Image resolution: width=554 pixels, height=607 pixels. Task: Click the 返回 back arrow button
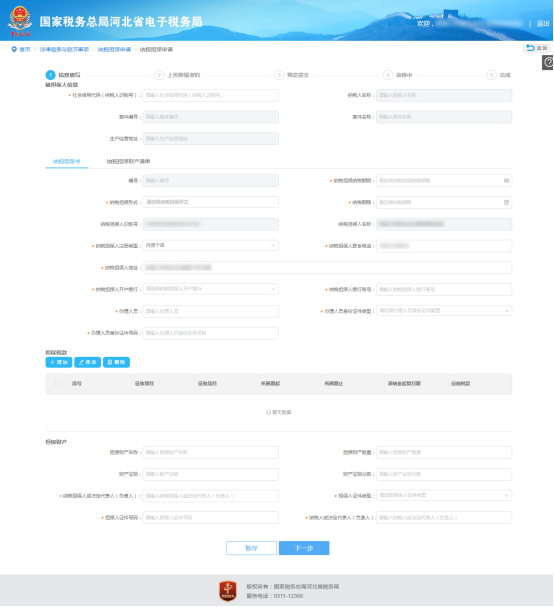[537, 48]
